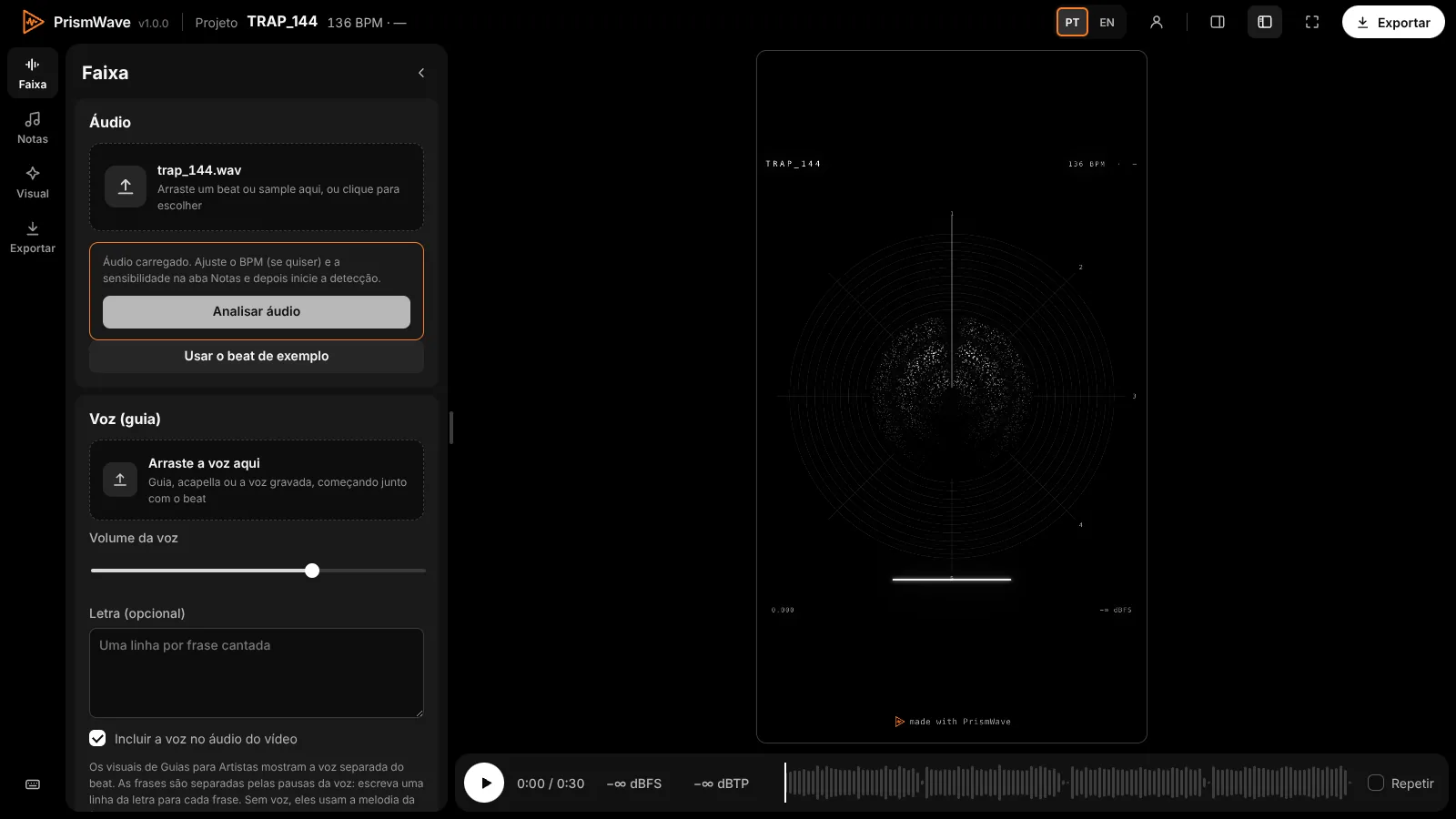Click the v1.0.0 version label

tap(153, 24)
